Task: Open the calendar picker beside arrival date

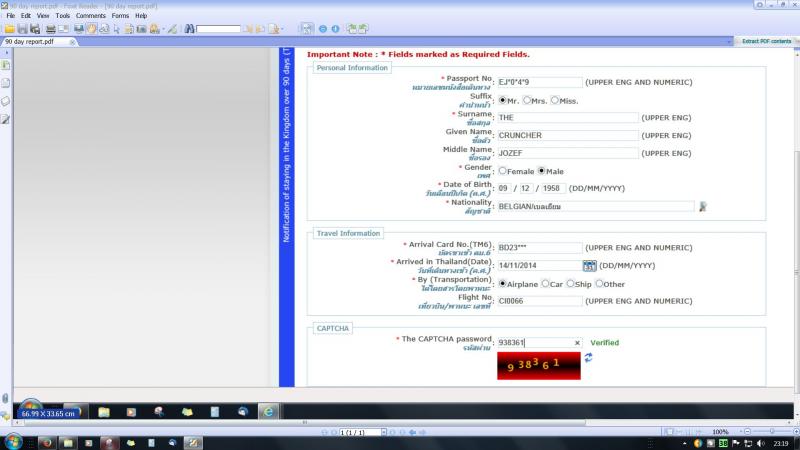Action: click(589, 266)
